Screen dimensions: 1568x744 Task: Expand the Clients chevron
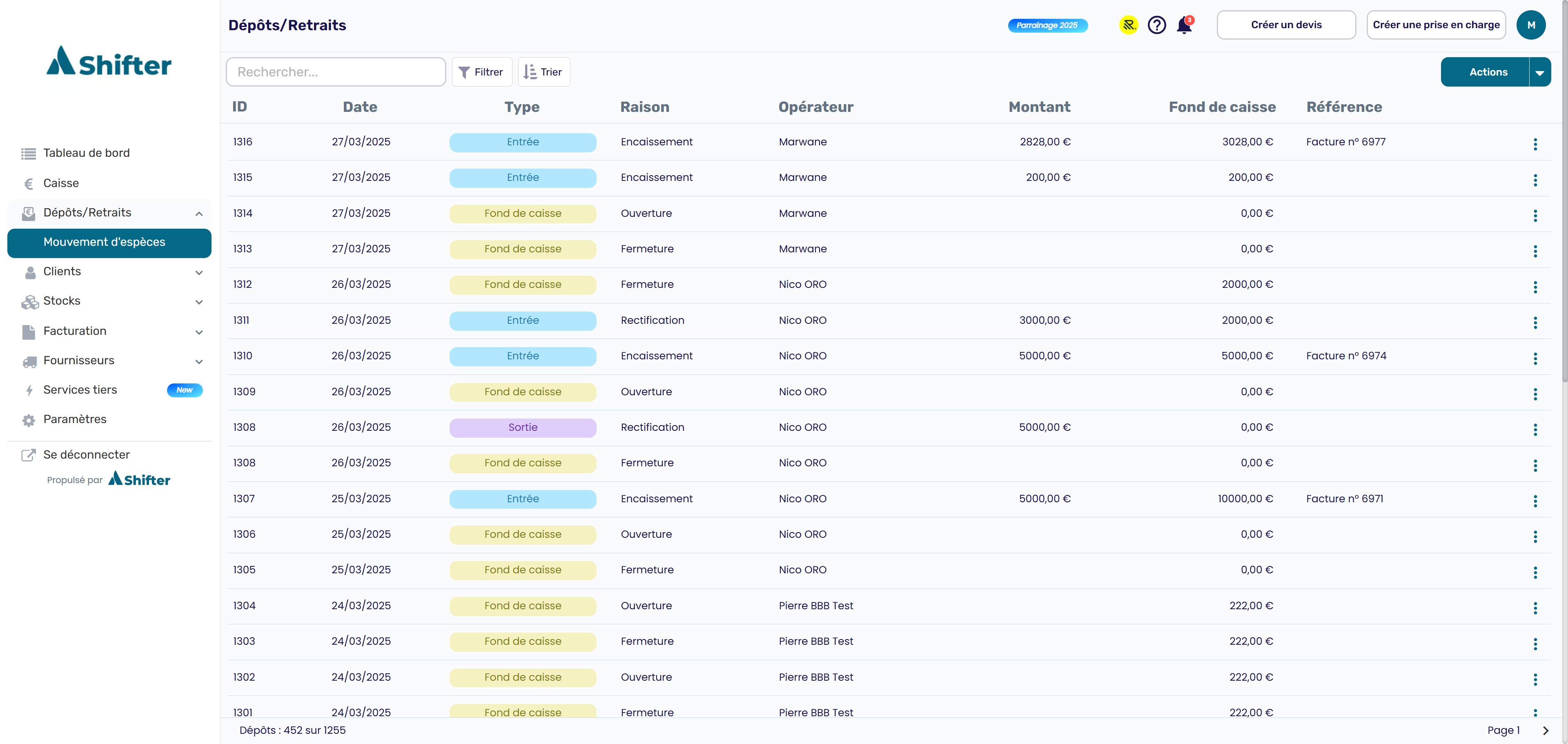tap(199, 273)
